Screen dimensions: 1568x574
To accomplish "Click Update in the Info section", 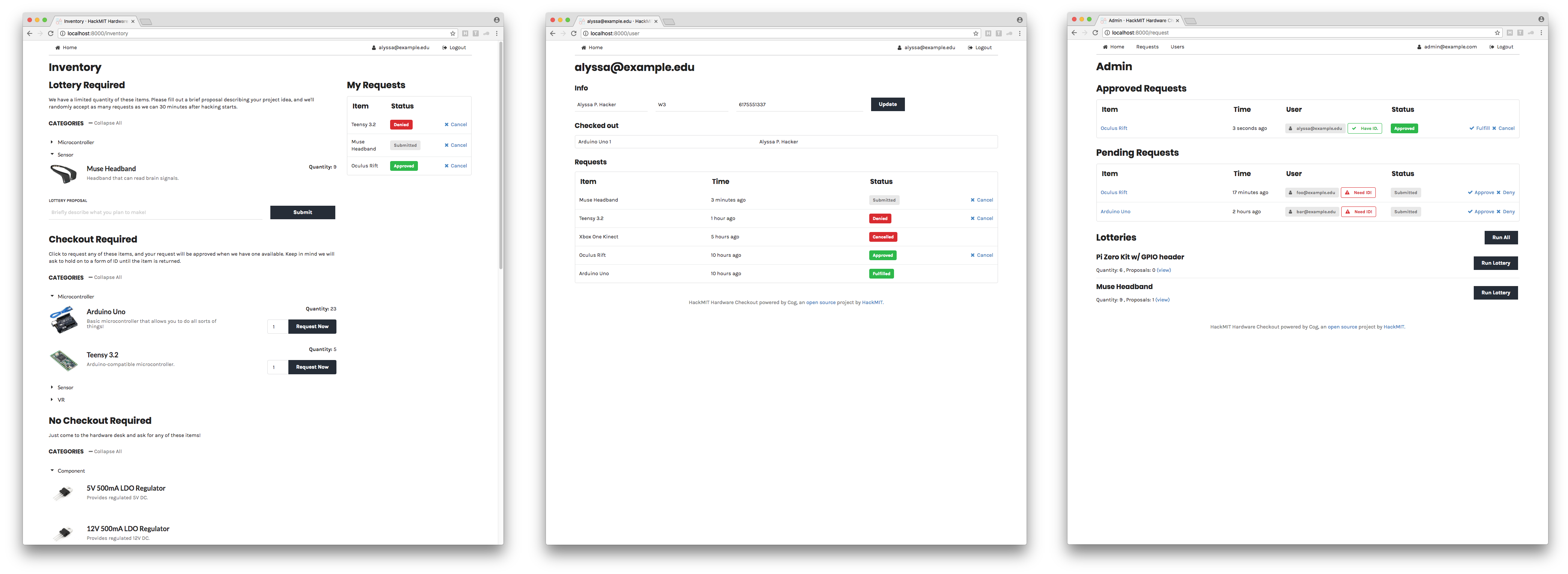I will point(888,104).
